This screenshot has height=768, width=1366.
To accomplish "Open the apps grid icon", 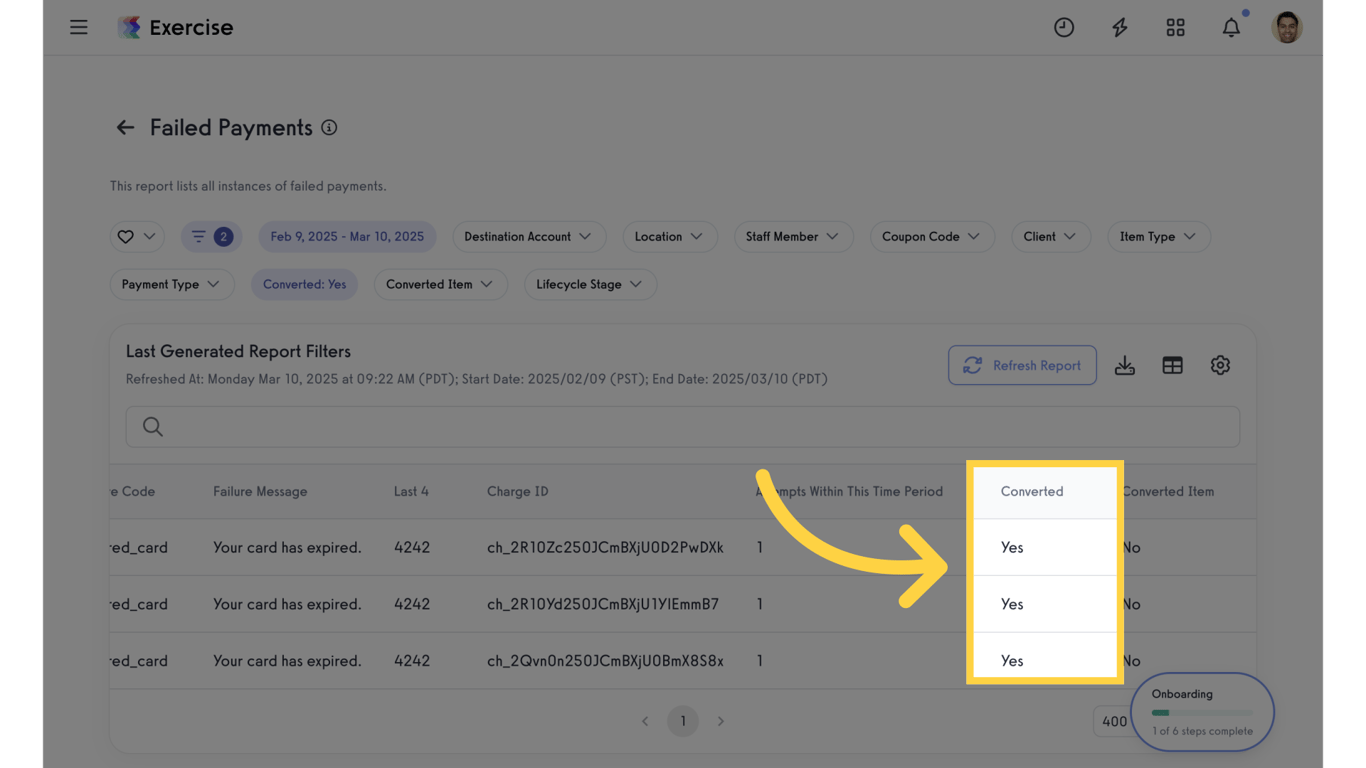I will click(1175, 27).
